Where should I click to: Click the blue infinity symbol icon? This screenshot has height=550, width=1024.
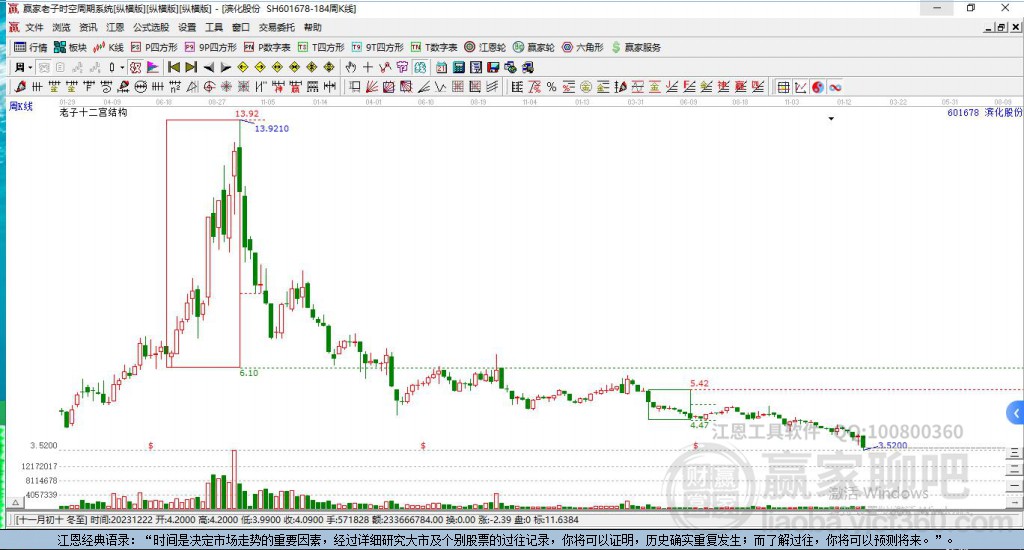pyautogui.click(x=835, y=87)
